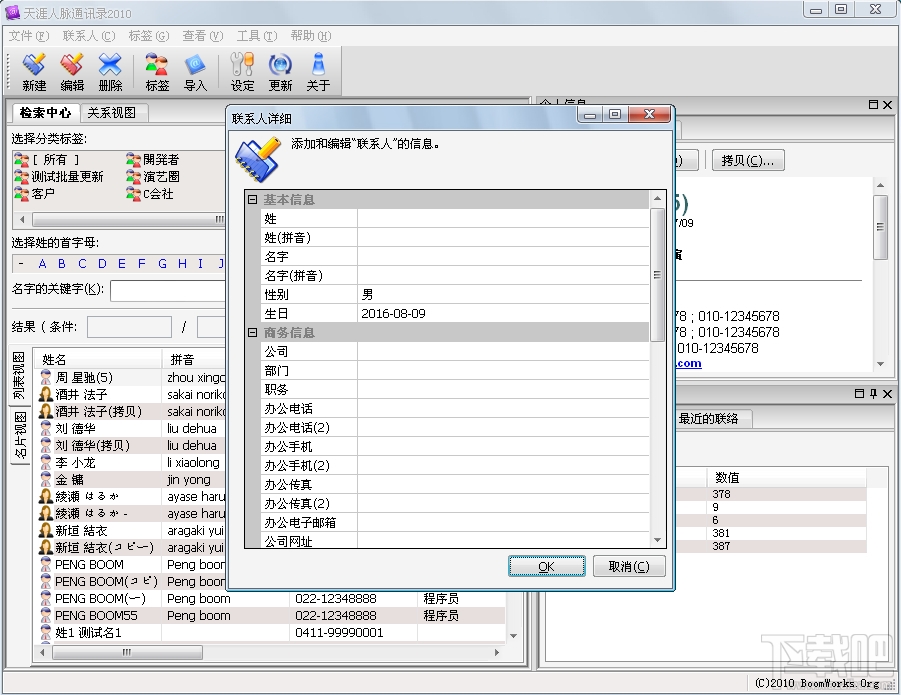Screen dimensions: 901x695
Task: Switch to the 检索中心 tab
Action: 45,113
